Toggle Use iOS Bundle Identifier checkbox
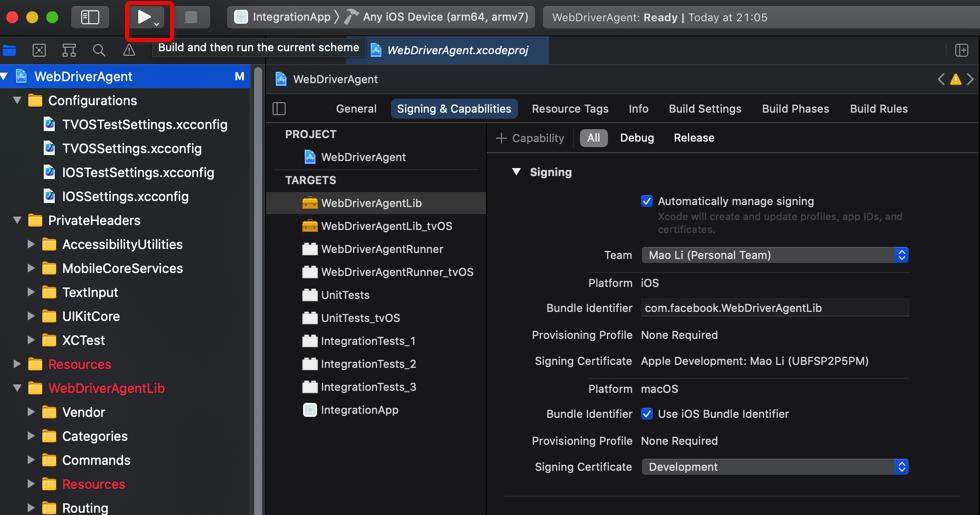This screenshot has height=515, width=980. [x=647, y=414]
